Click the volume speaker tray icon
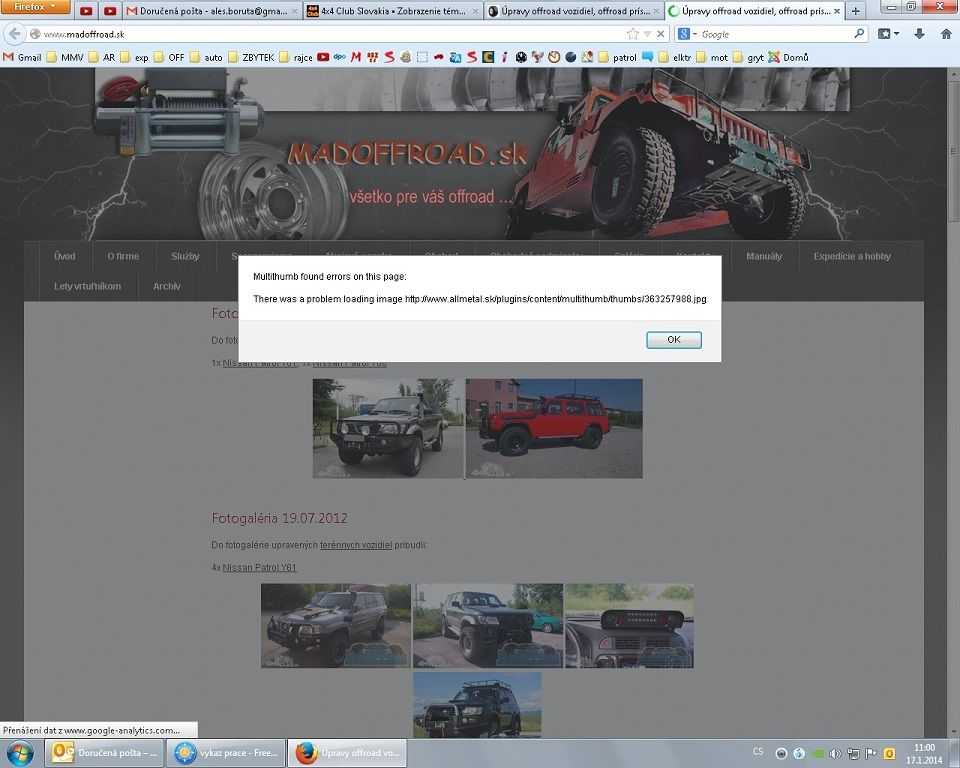This screenshot has width=960, height=768. point(835,753)
